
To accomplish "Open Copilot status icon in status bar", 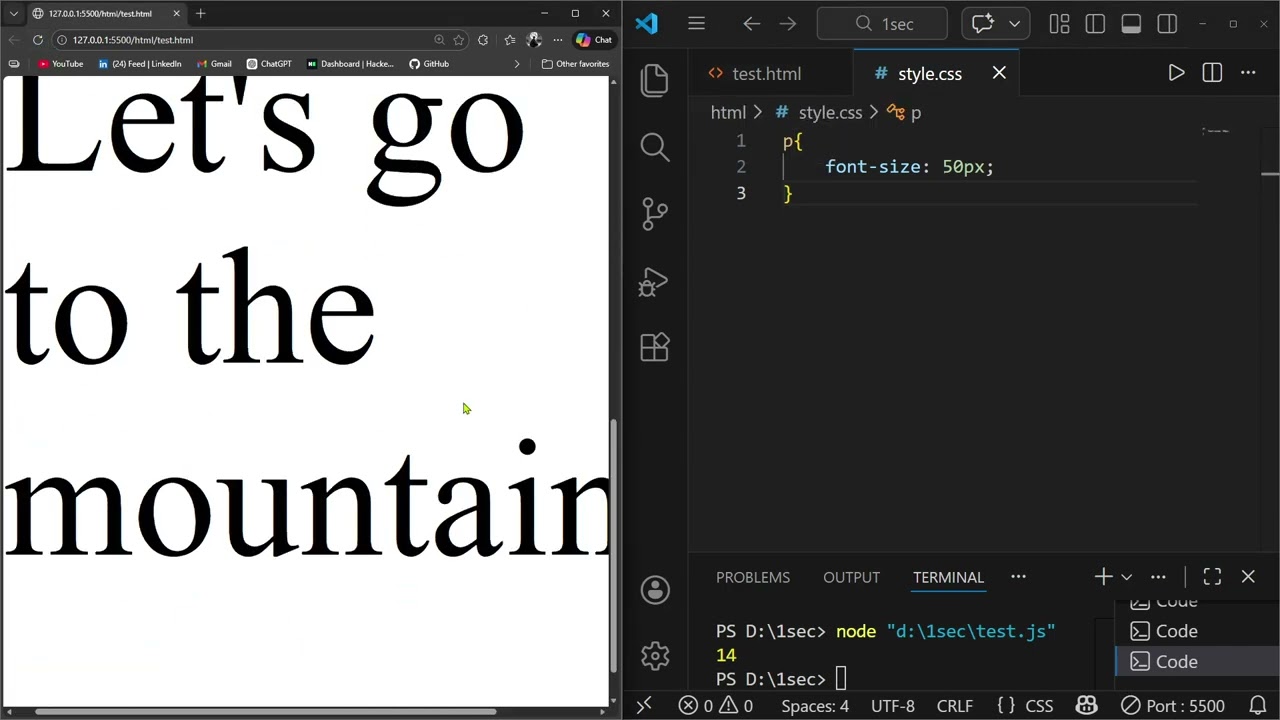I will 1086,706.
